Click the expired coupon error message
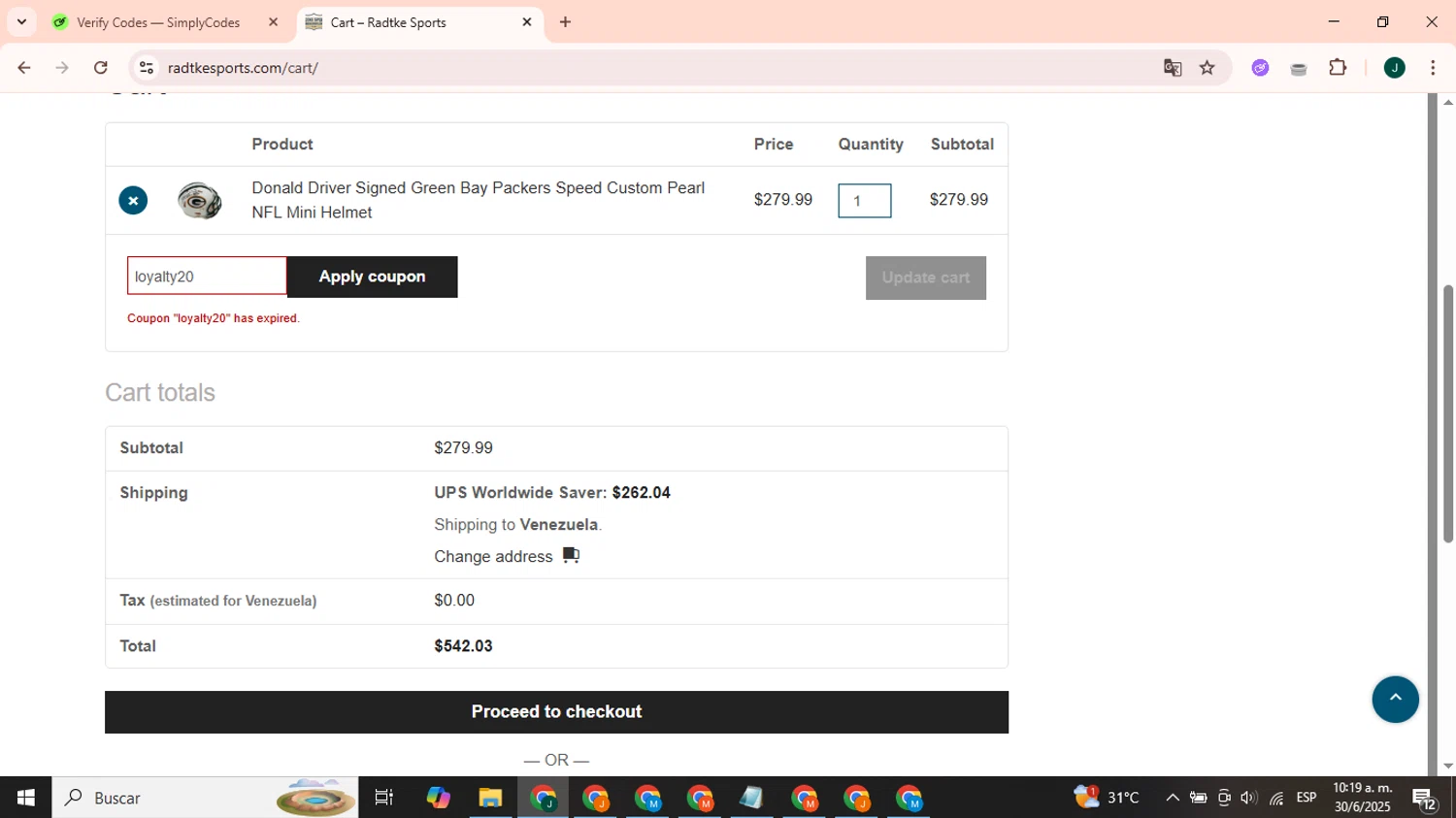Screen dimensions: 1456x818 point(214,318)
